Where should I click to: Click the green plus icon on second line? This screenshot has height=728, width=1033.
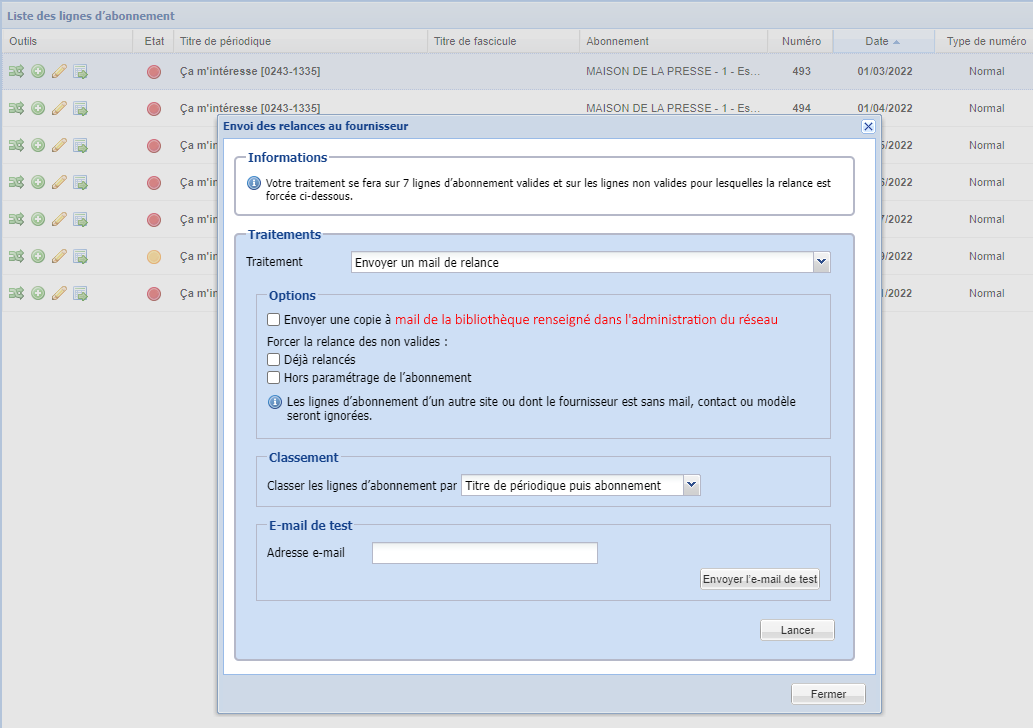pyautogui.click(x=36, y=108)
